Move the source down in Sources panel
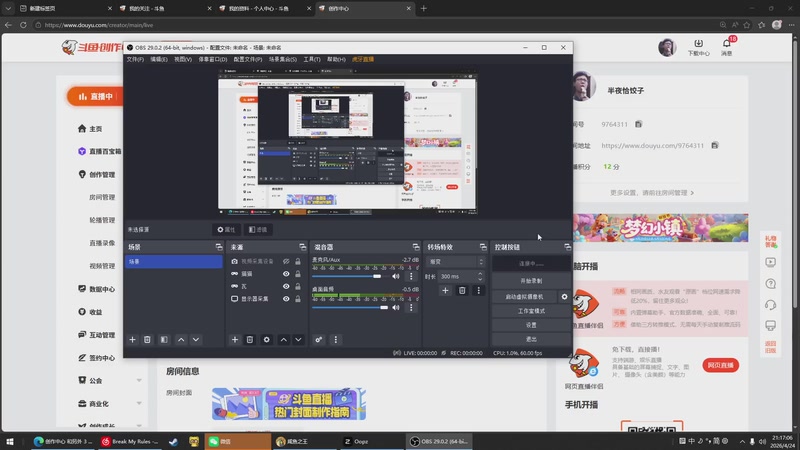Screen dimensions: 800x450 (x=298, y=340)
